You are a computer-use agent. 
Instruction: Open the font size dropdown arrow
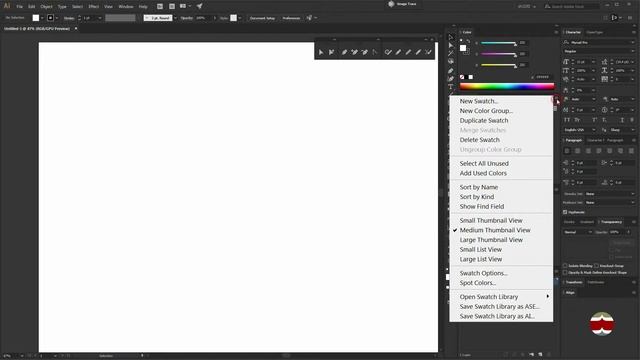(593, 62)
